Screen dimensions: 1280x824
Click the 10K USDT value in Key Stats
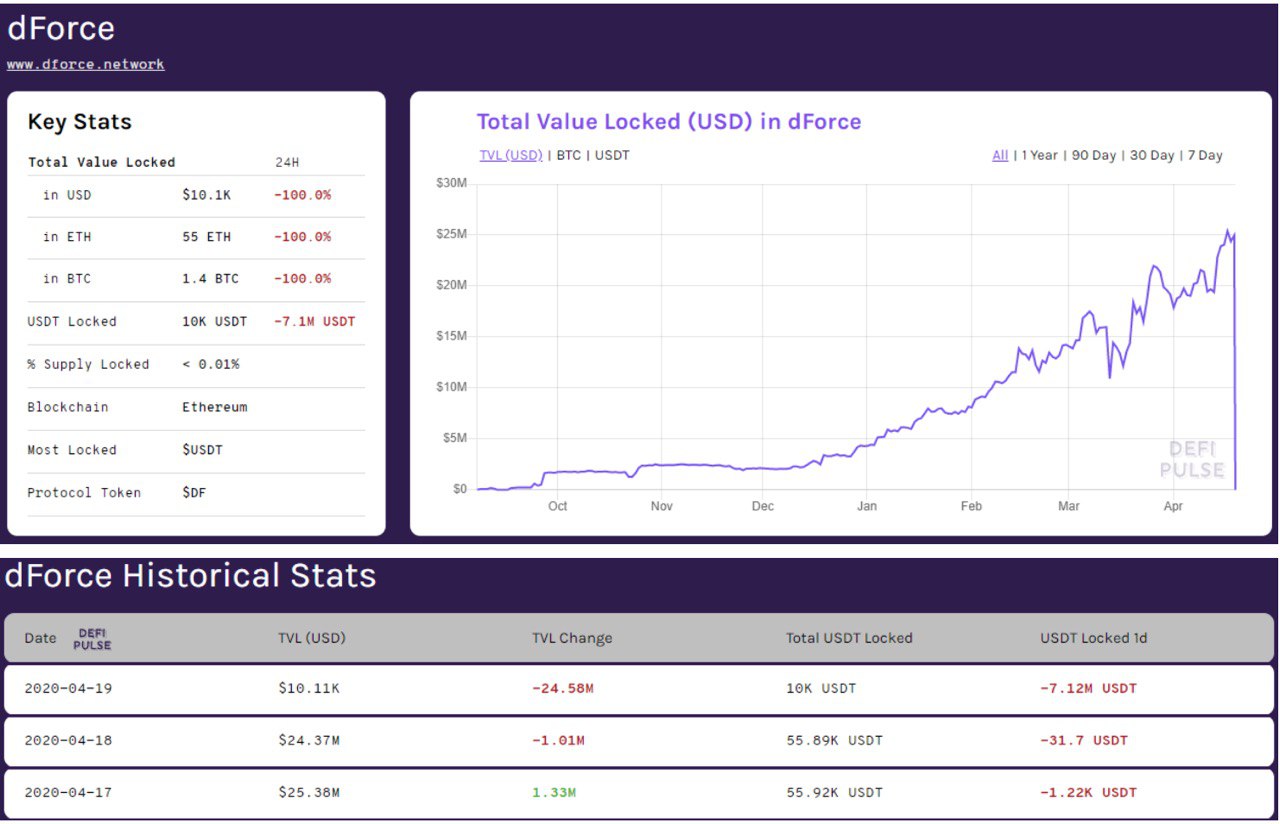tap(214, 322)
